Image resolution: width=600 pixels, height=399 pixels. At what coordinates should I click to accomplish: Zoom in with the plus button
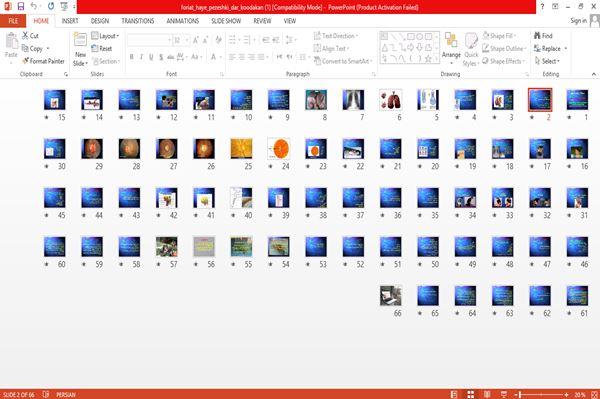pyautogui.click(x=566, y=394)
